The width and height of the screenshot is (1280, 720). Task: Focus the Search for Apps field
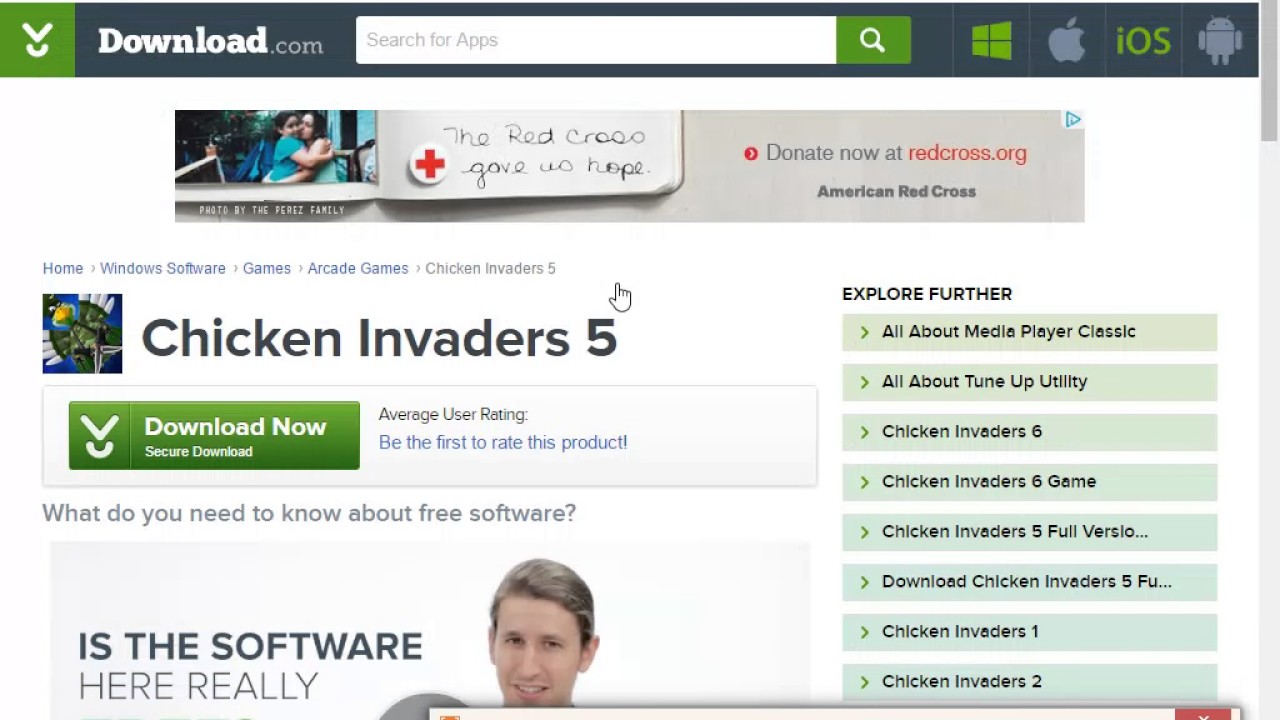tap(596, 40)
